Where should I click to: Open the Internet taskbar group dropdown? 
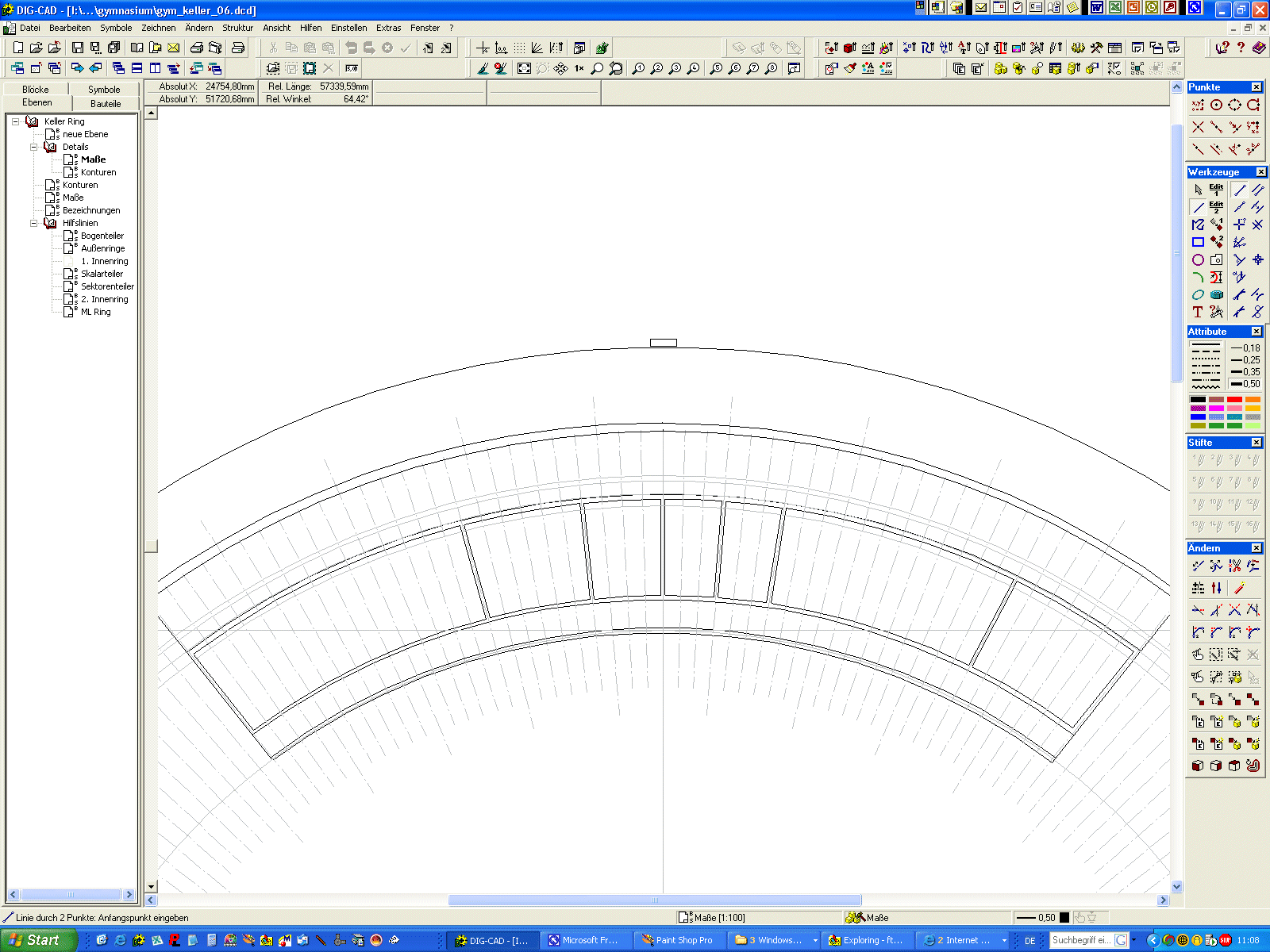[1004, 940]
